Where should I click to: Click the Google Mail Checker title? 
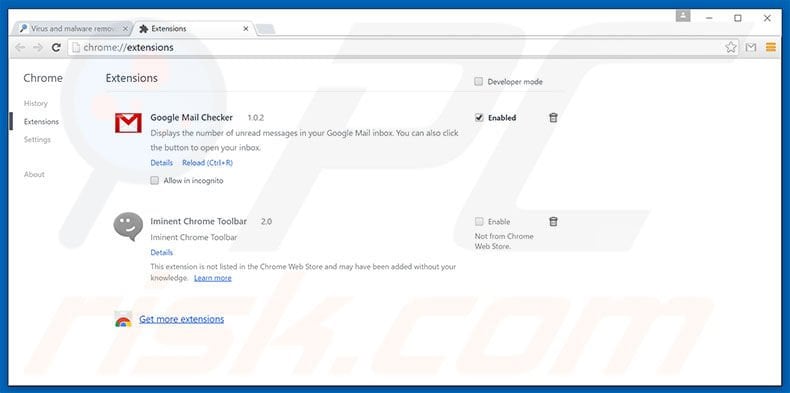(191, 117)
